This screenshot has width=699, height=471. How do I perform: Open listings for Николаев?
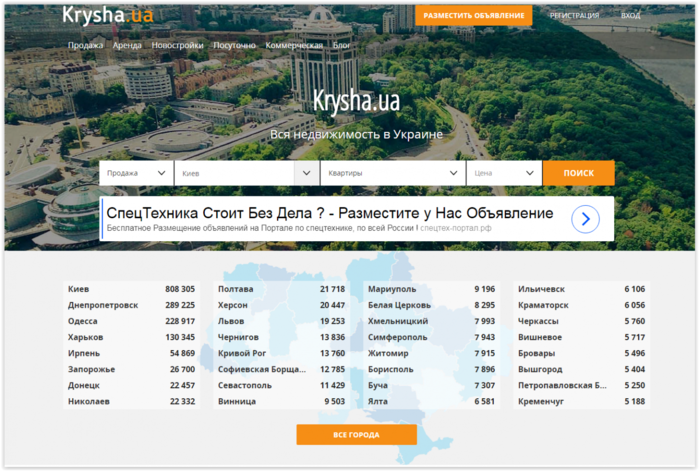(x=89, y=401)
